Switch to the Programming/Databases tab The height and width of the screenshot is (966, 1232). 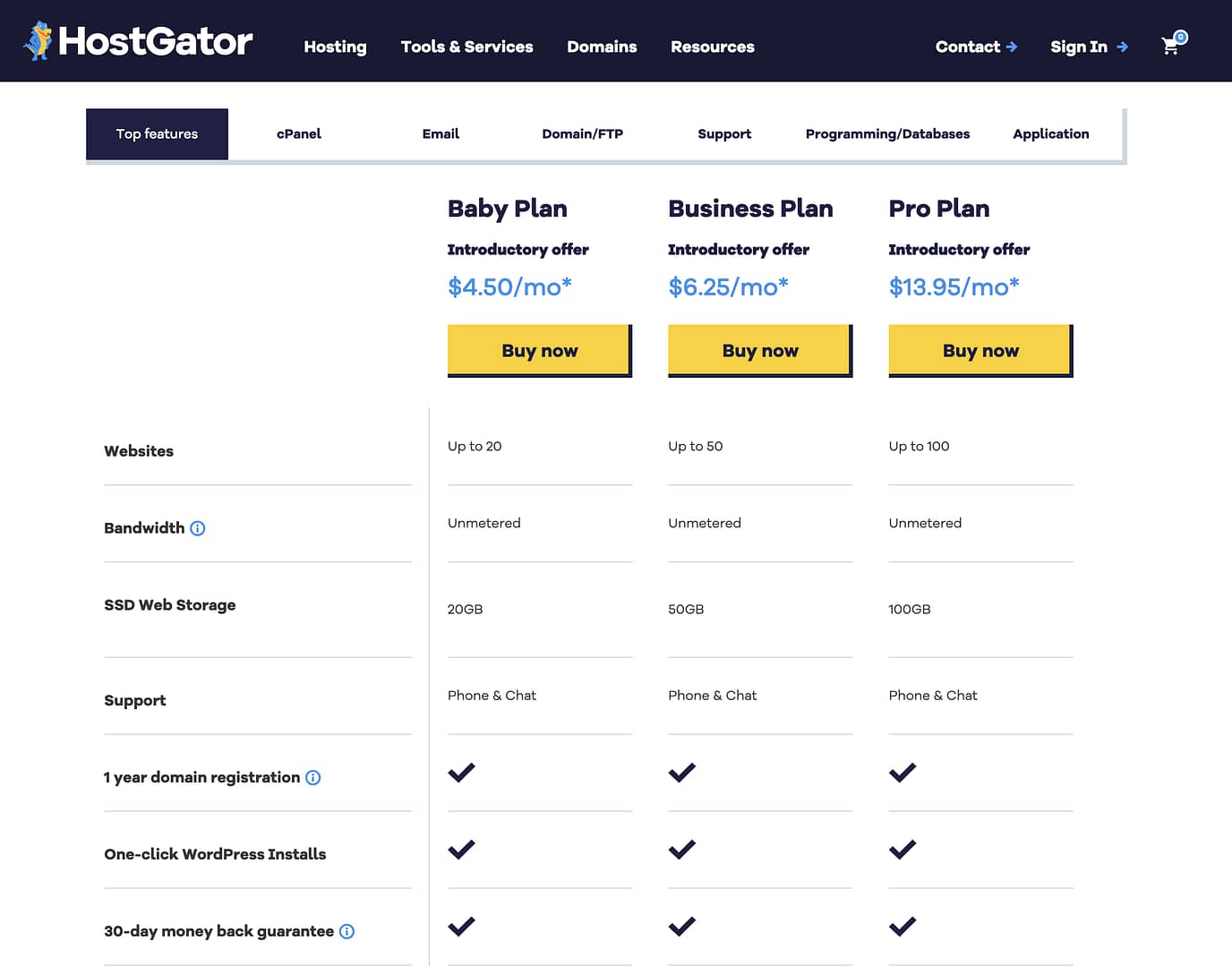887,134
